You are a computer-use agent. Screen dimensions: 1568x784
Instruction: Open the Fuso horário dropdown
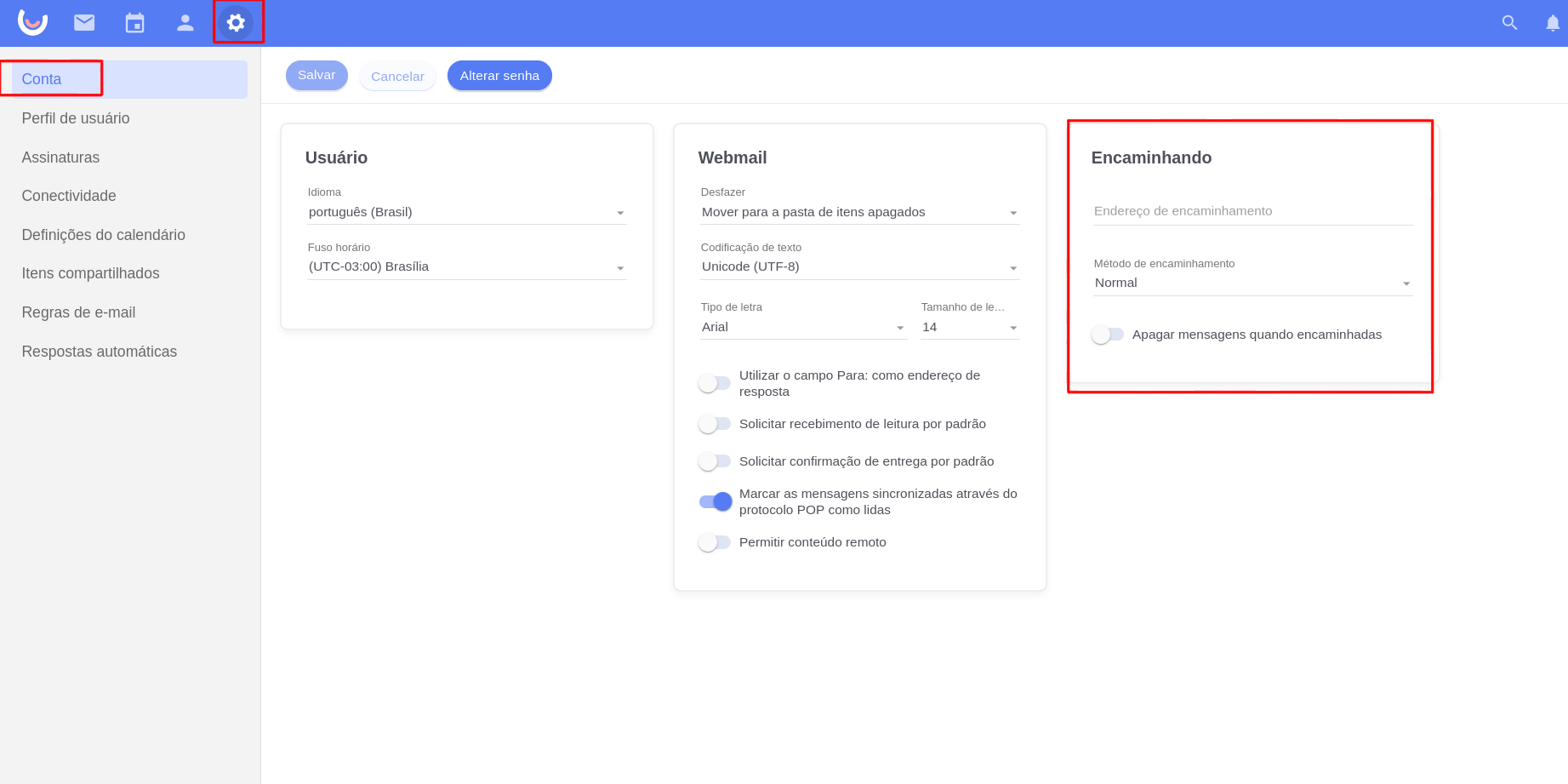(466, 267)
